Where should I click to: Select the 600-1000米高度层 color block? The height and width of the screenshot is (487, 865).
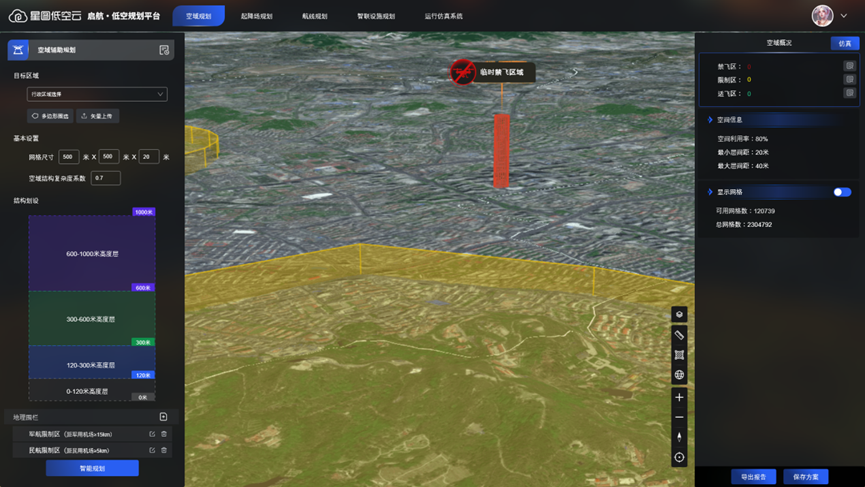click(92, 254)
